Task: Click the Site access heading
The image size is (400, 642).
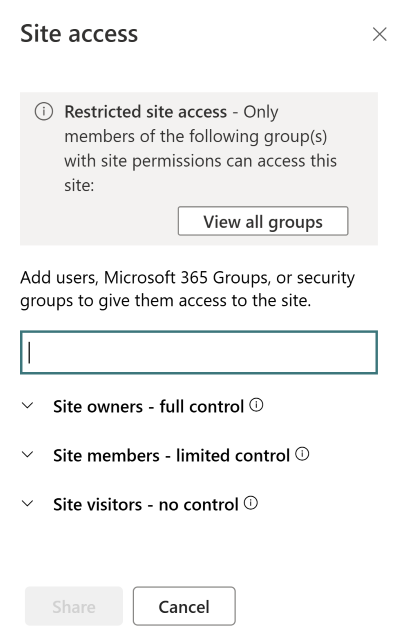Action: [x=79, y=34]
